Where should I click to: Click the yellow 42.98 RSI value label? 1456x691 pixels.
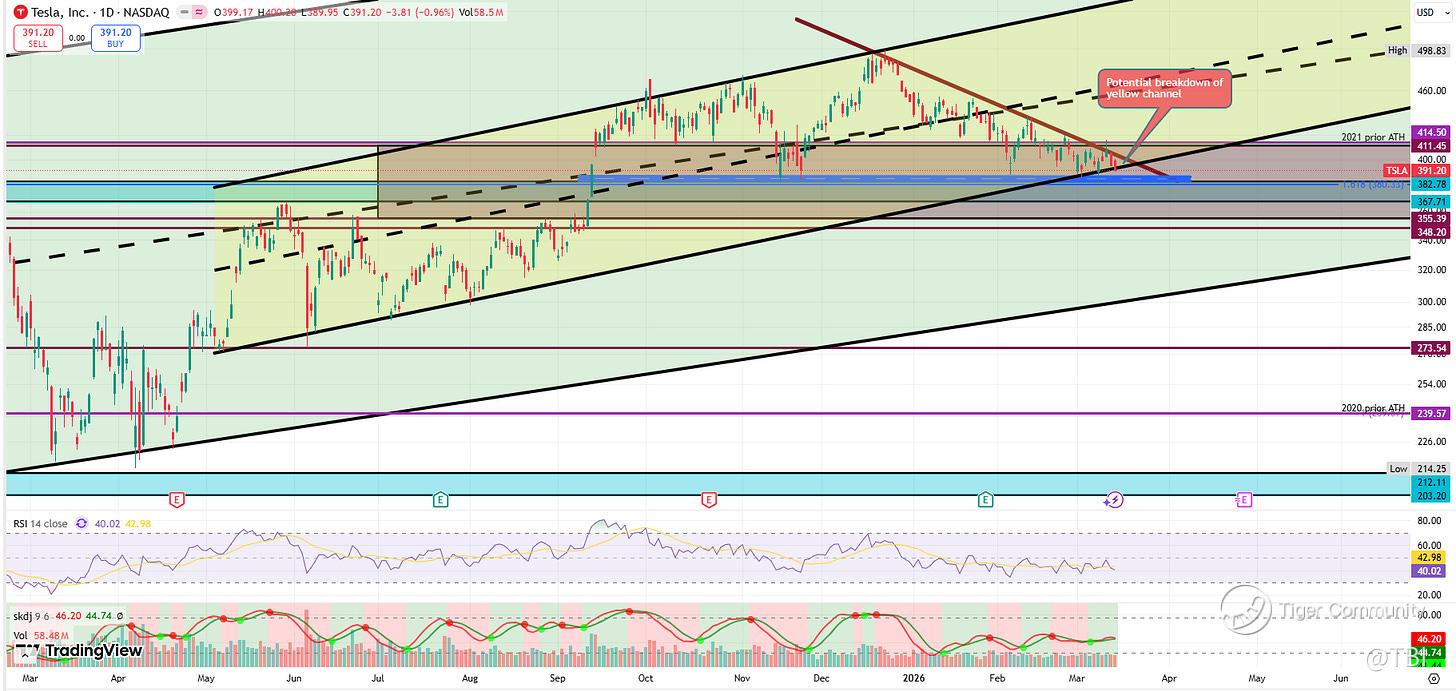pyautogui.click(x=1429, y=557)
